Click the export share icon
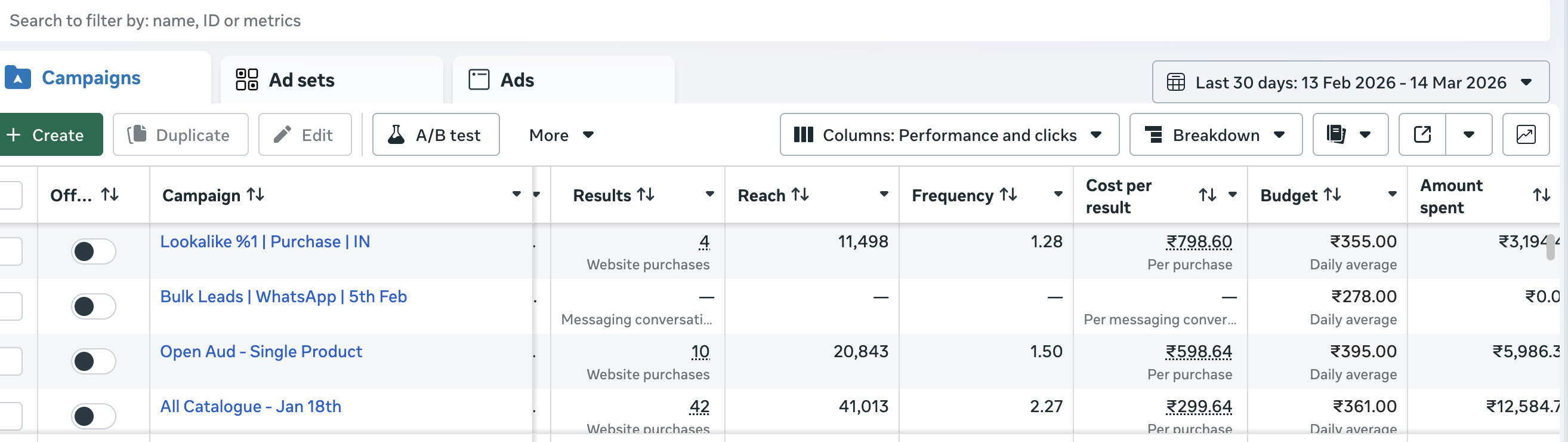This screenshot has height=442, width=1568. tap(1422, 134)
